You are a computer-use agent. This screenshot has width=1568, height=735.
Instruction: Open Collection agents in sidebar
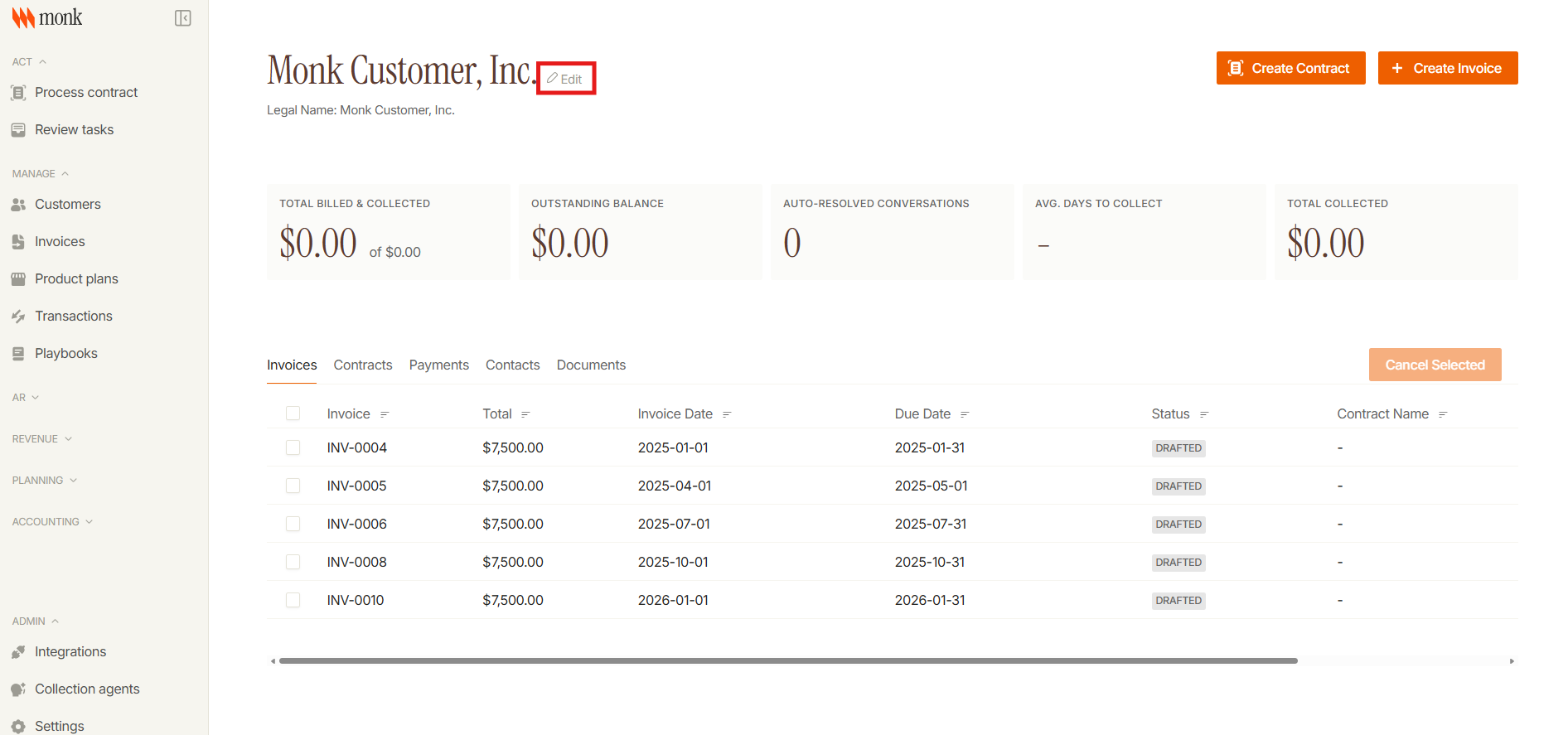pos(87,689)
